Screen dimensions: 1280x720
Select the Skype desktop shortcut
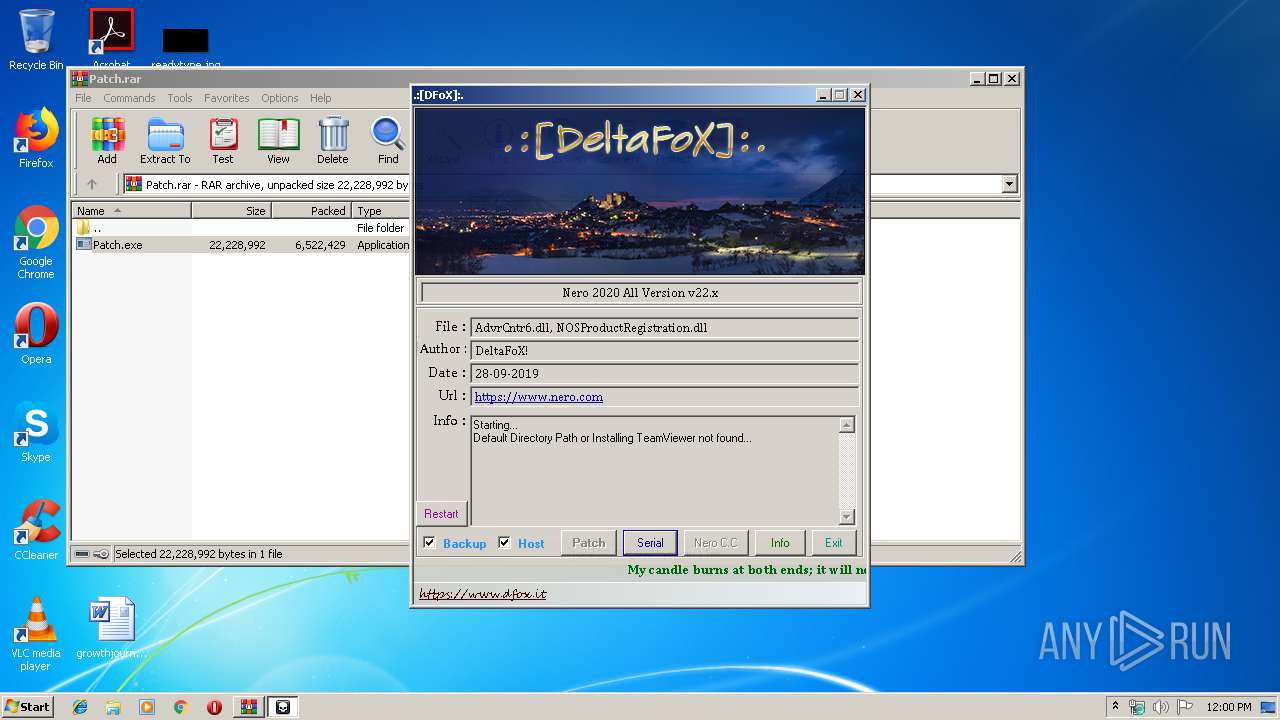point(36,432)
